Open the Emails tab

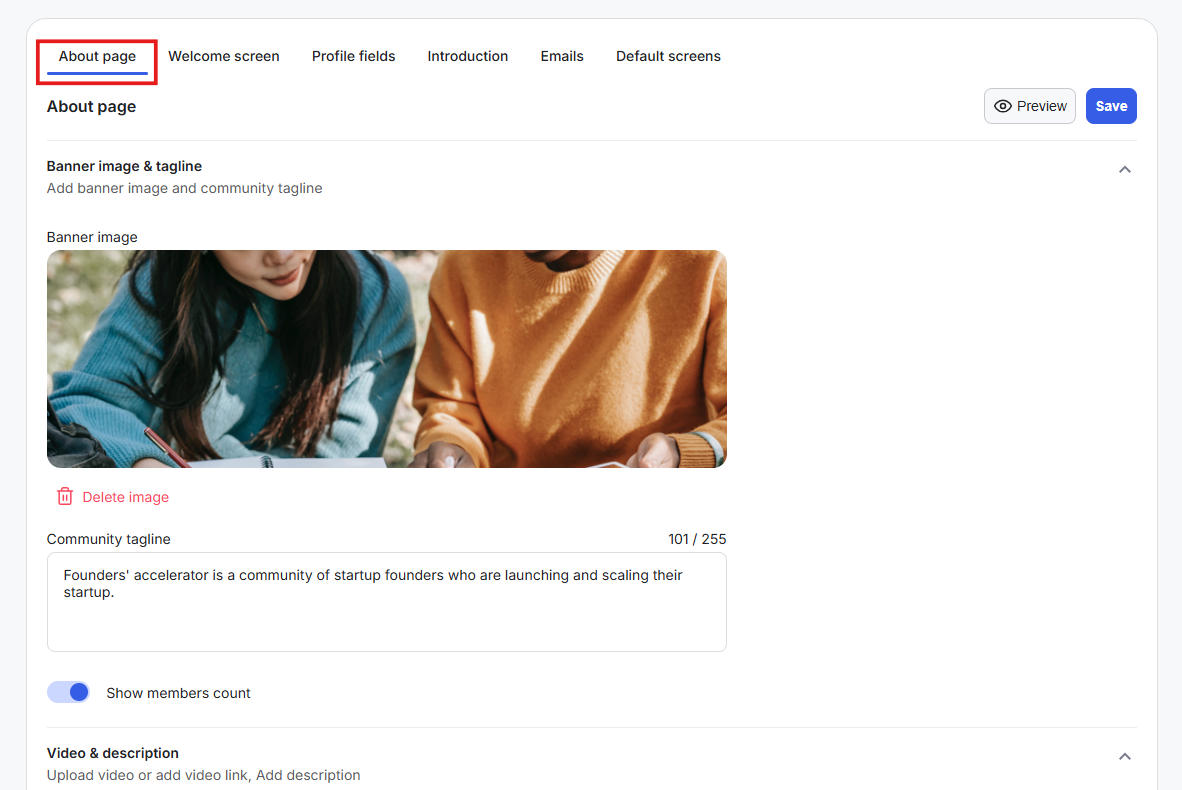(562, 57)
